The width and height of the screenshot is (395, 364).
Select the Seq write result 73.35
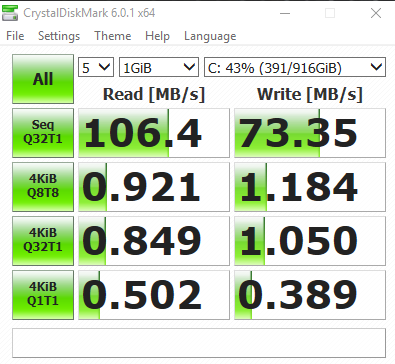[x=310, y=133]
